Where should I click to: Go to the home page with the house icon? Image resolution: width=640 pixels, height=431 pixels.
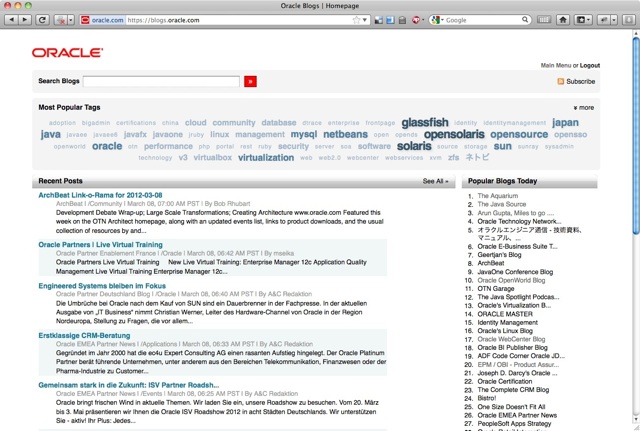coord(563,20)
